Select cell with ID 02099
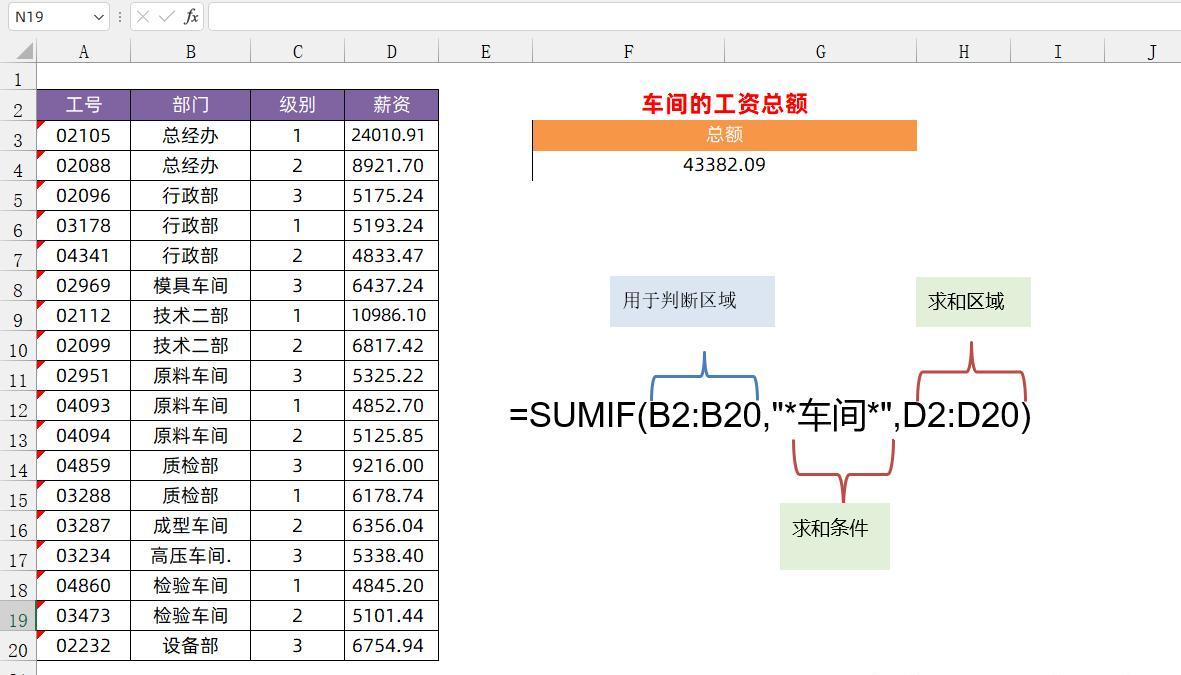Image resolution: width=1181 pixels, height=675 pixels. (x=84, y=346)
